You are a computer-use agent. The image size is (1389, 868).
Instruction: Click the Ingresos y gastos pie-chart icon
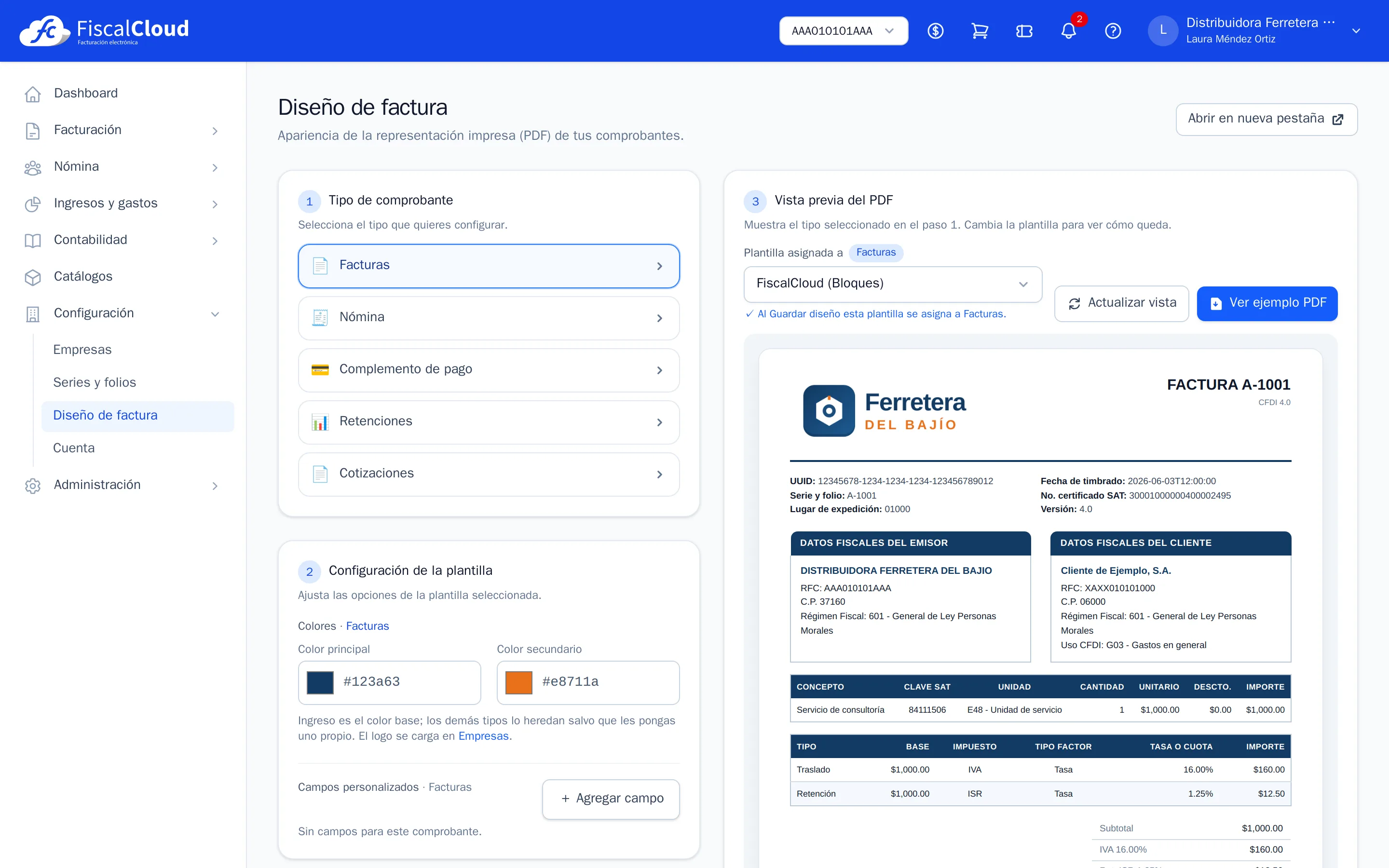click(x=33, y=204)
